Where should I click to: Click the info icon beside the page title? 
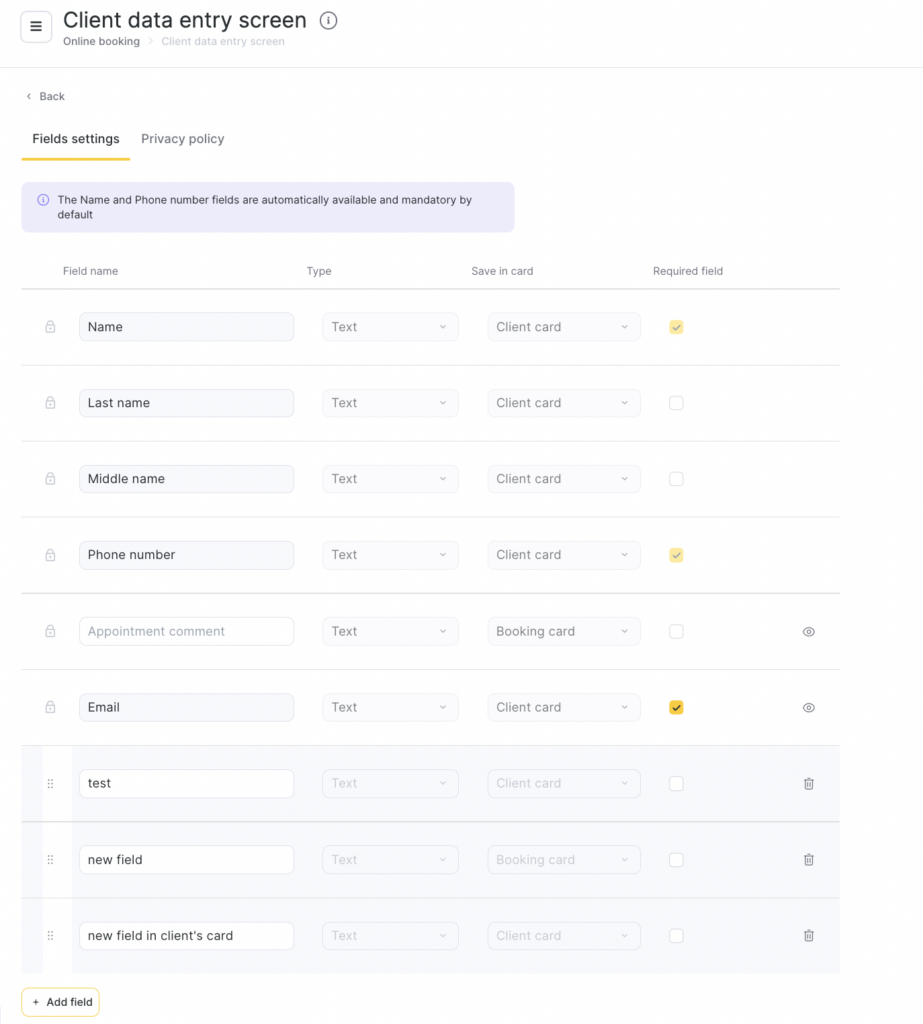[328, 21]
